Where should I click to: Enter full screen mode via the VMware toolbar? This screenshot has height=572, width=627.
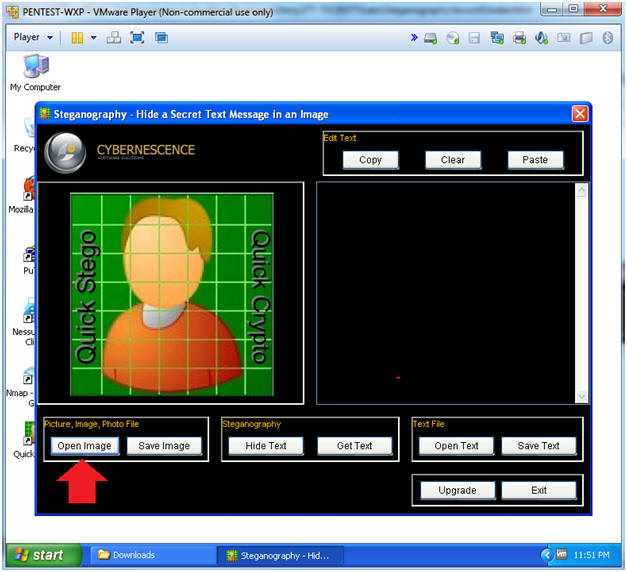[137, 38]
